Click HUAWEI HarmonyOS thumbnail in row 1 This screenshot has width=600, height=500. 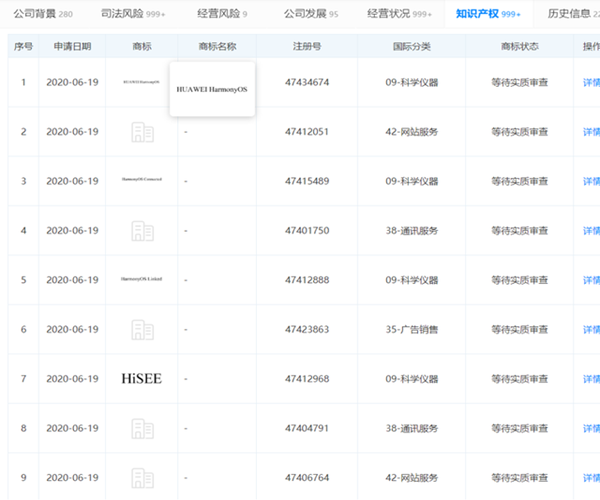(142, 83)
